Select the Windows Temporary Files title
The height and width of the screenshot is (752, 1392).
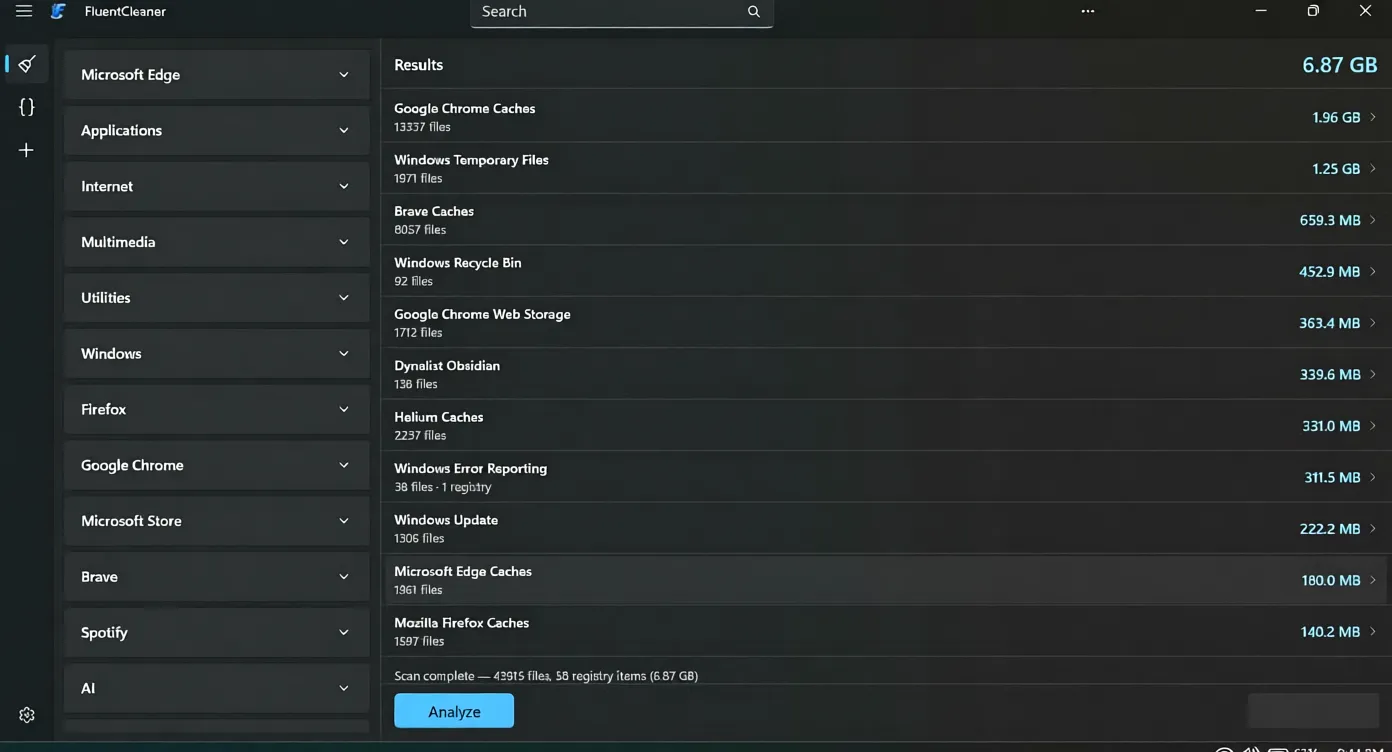[471, 160]
